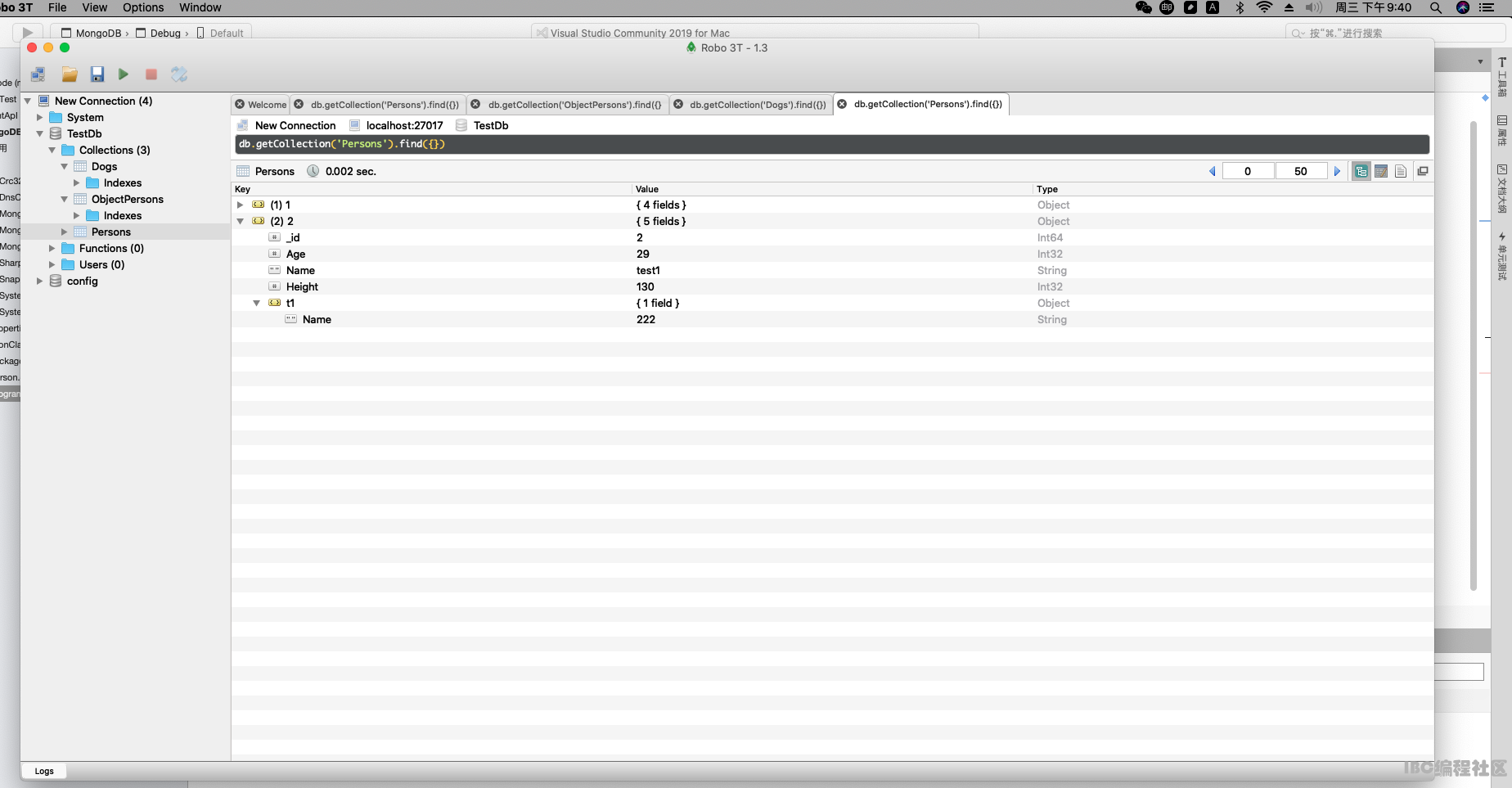Screen dimensions: 1512x788
Task: Click the query editor with Persons find
Action: tap(832, 144)
